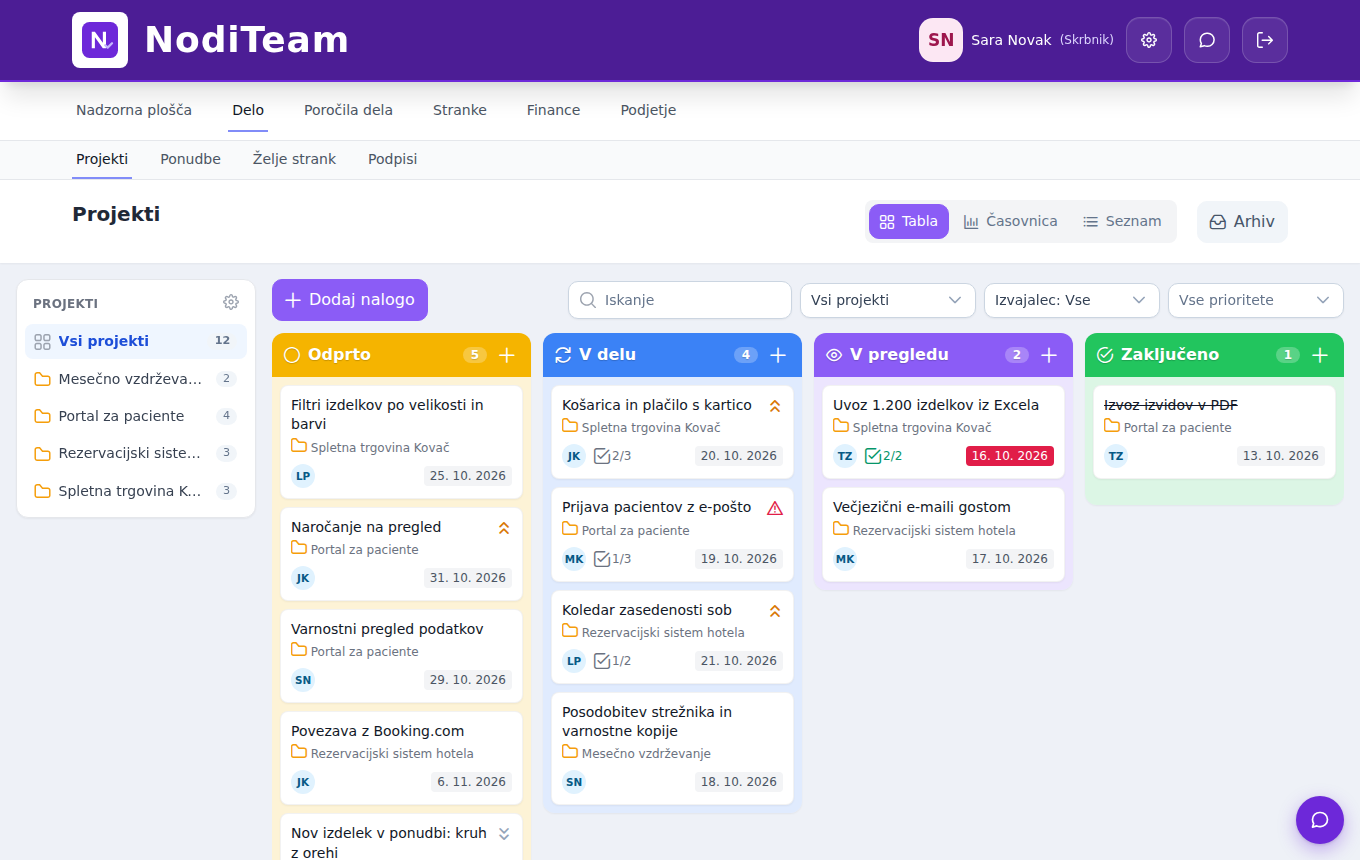
Task: Click JK avatar on Povezava z Booking.com card
Action: pos(303,782)
